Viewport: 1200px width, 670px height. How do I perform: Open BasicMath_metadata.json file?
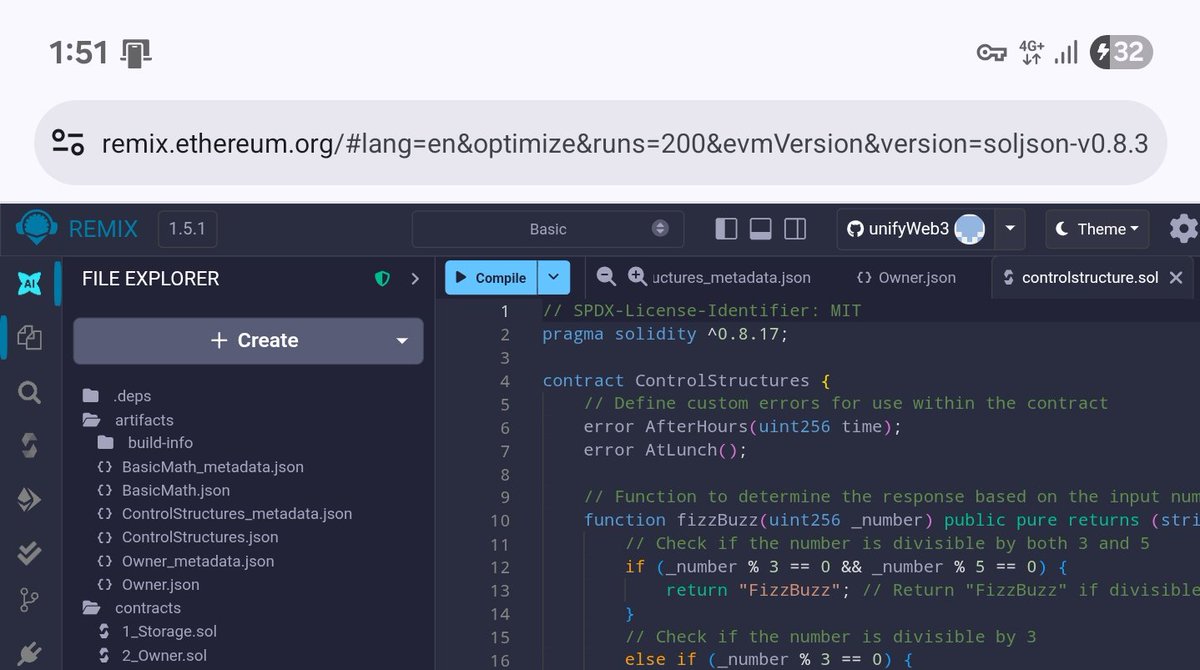point(212,467)
